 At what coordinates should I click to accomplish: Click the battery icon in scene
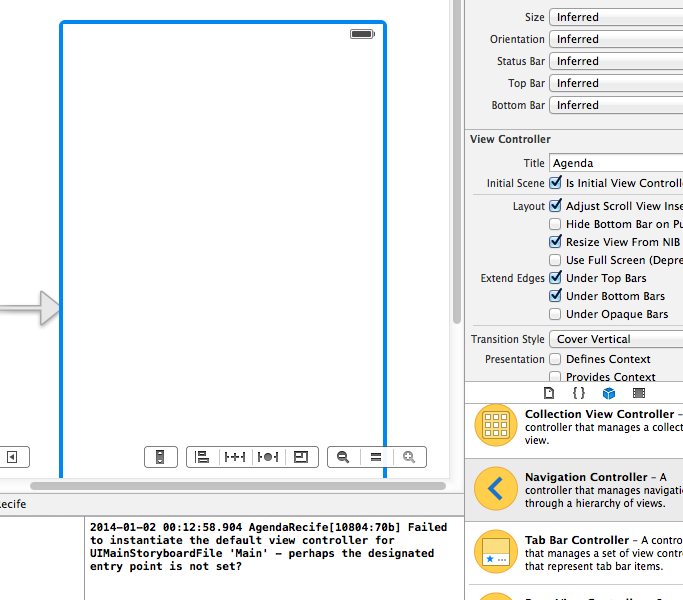pyautogui.click(x=362, y=34)
